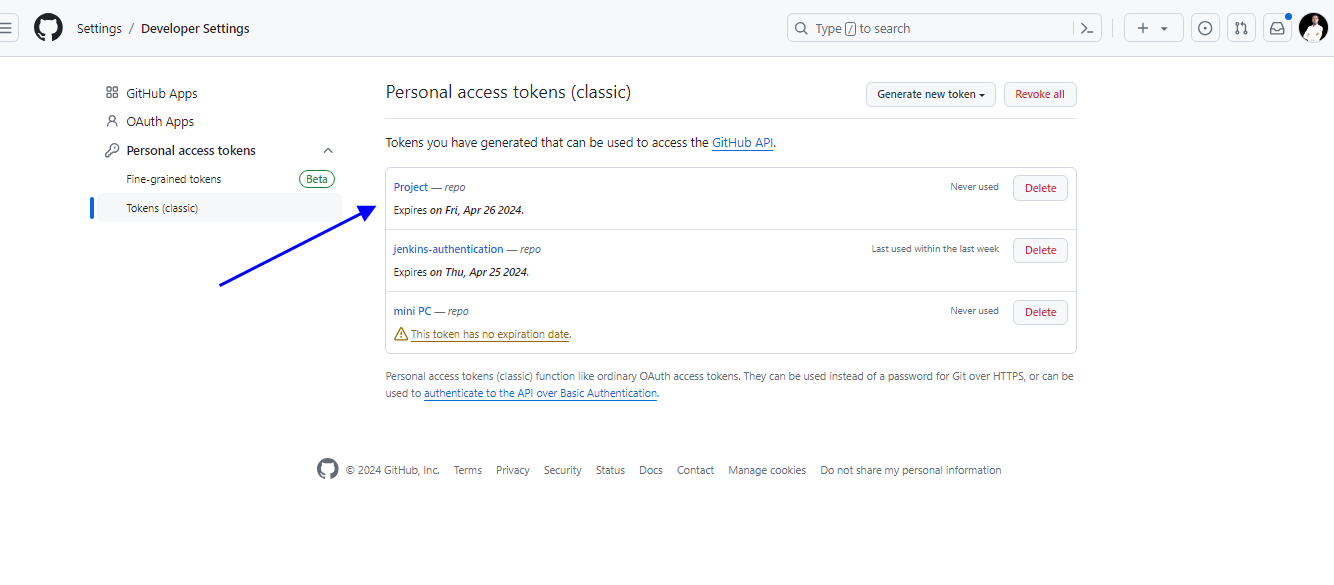Open the Project token link
Screen dimensions: 1334x585
point(410,187)
